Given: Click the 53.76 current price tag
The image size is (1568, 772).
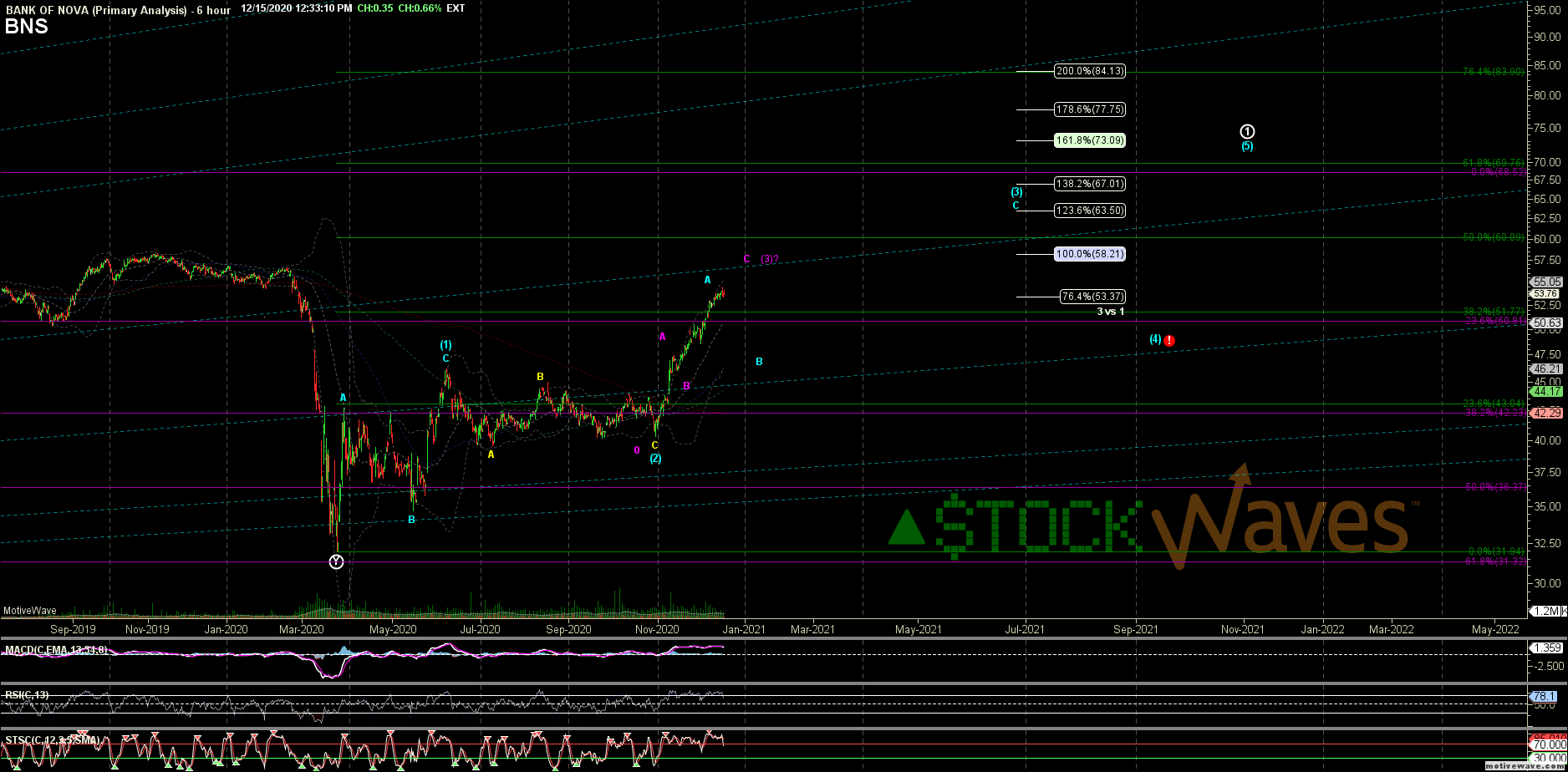Looking at the screenshot, I should (x=1545, y=293).
